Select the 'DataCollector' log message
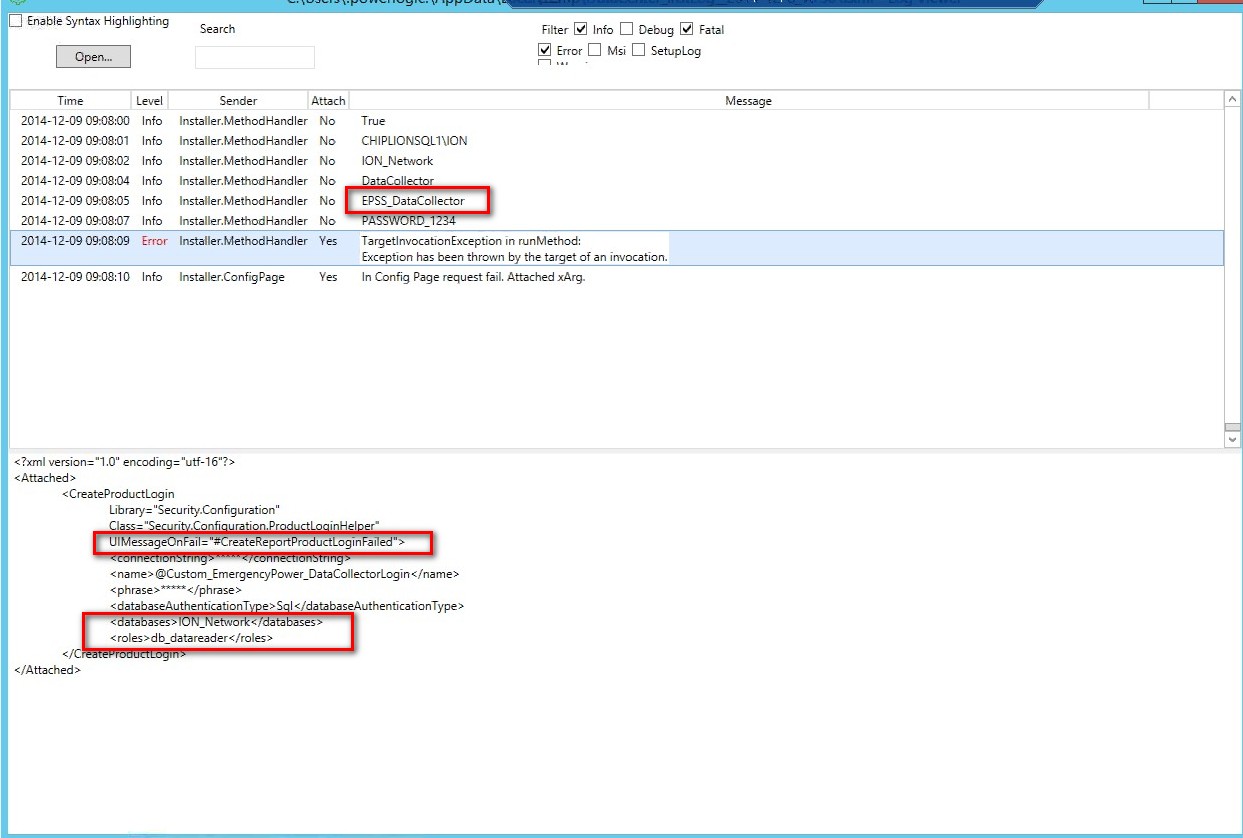 397,181
